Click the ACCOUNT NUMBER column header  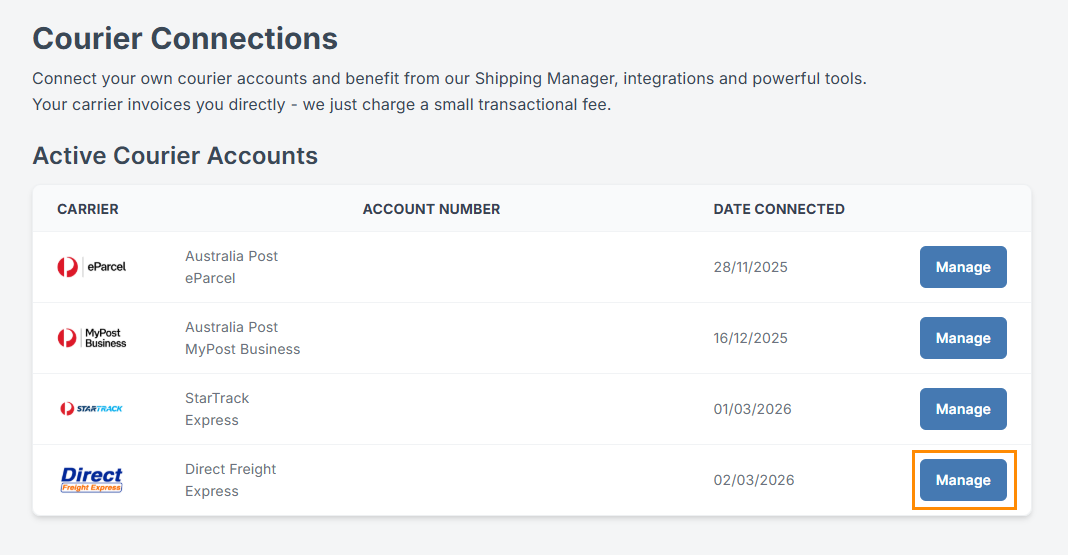click(x=431, y=209)
